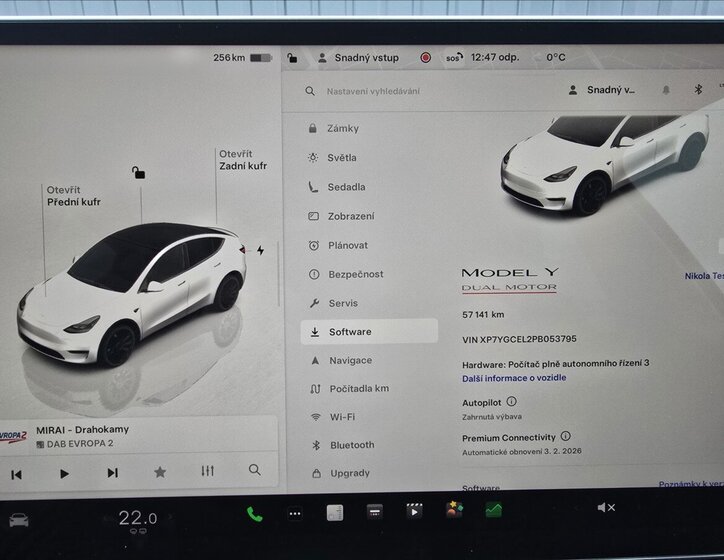Tap the info icon next to Premium Connectivity
724x560 pixels.
click(566, 436)
